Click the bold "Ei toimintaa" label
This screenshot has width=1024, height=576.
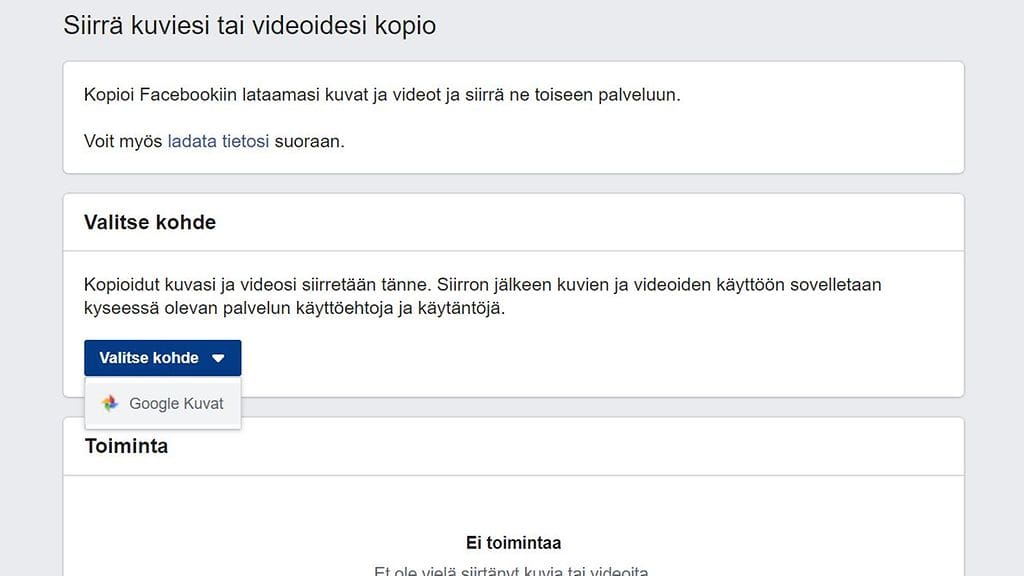click(x=513, y=543)
